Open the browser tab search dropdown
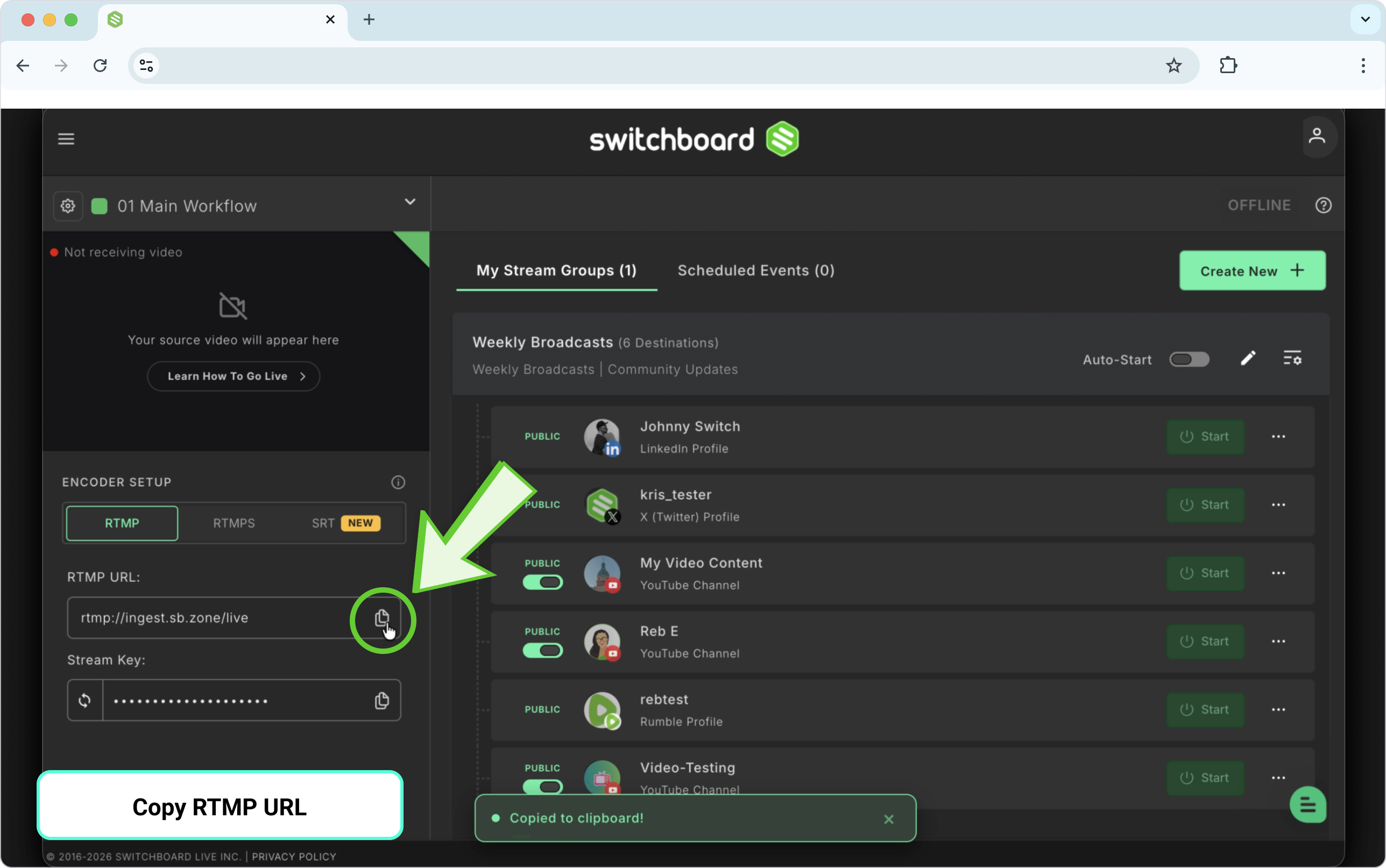Image resolution: width=1386 pixels, height=868 pixels. click(1366, 19)
